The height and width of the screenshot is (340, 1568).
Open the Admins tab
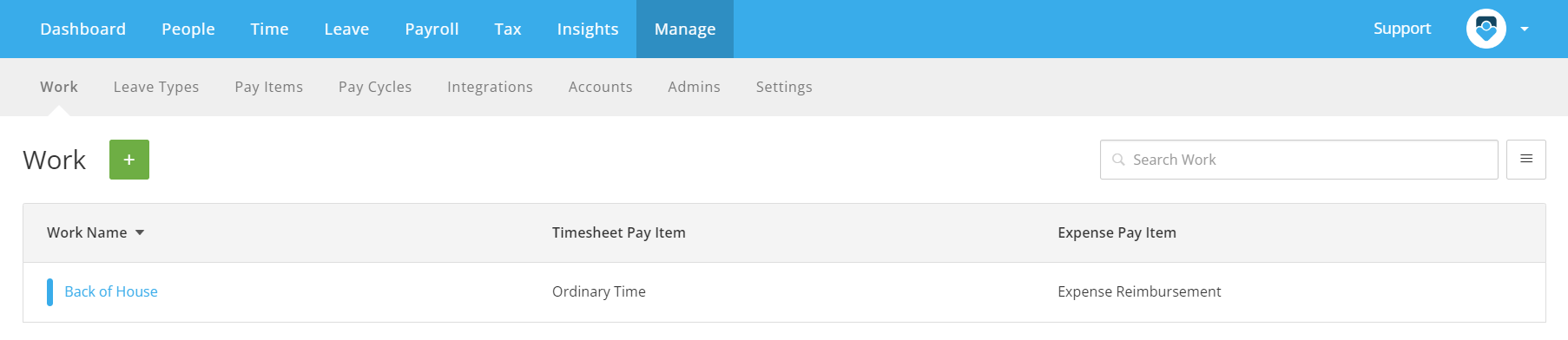point(694,87)
